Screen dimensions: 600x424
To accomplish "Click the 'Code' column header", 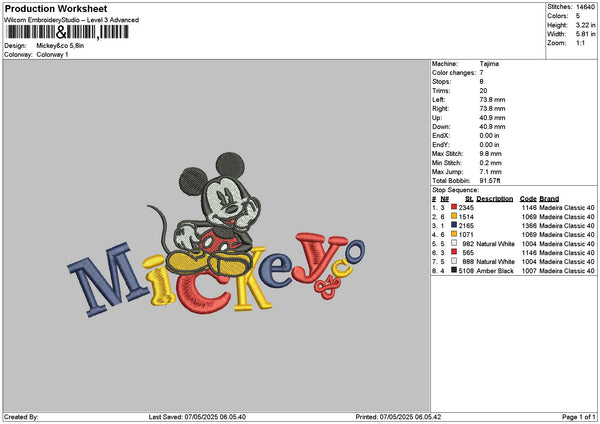I will [528, 199].
